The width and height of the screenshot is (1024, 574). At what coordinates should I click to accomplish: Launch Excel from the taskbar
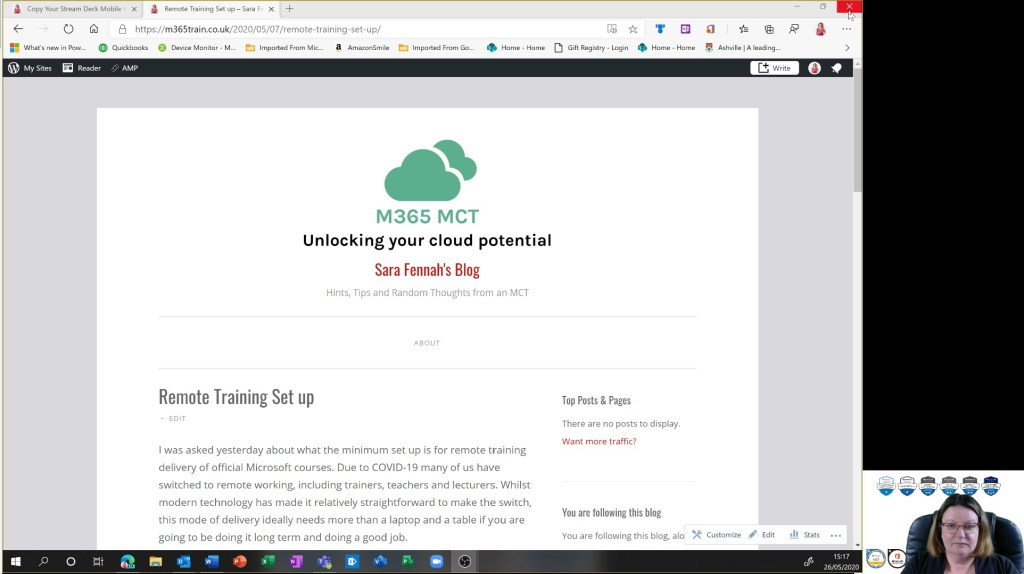coord(268,562)
